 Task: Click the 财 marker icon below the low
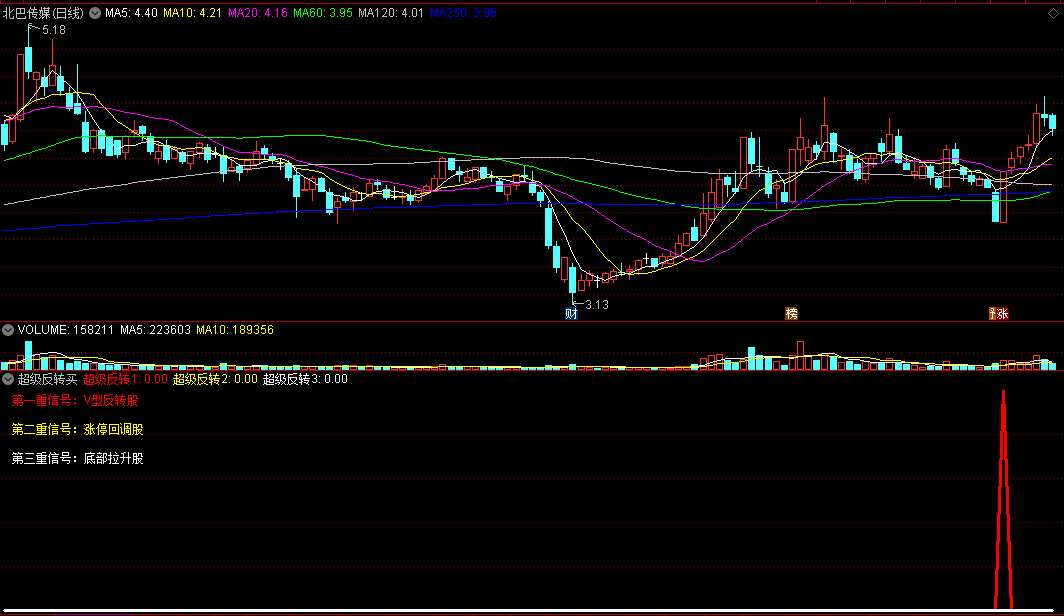pyautogui.click(x=571, y=313)
